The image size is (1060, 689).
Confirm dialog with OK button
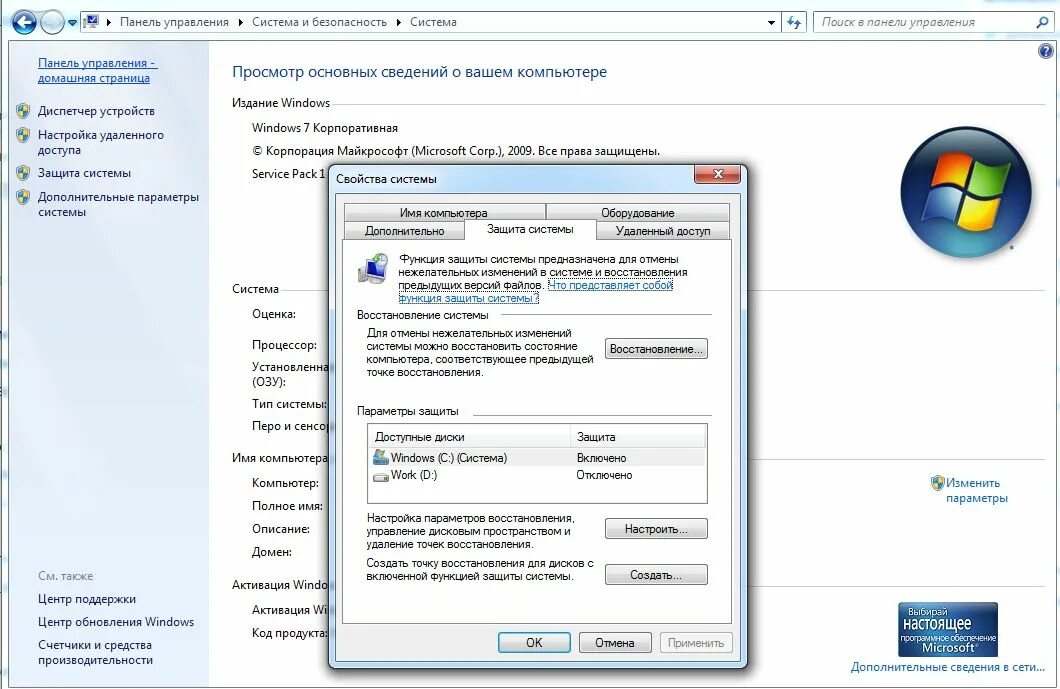point(534,642)
